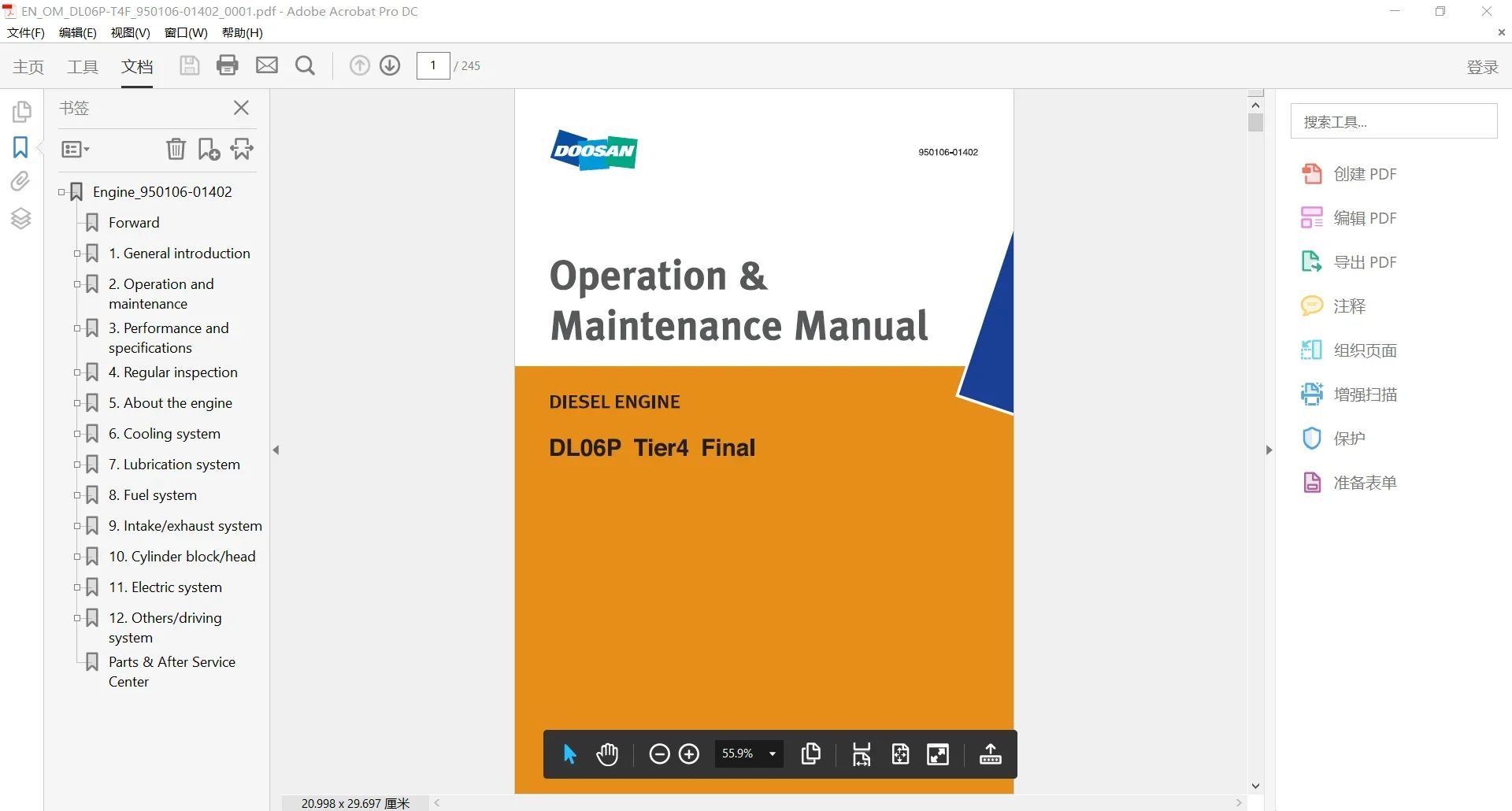Open the 文件(F) menu

[26, 32]
